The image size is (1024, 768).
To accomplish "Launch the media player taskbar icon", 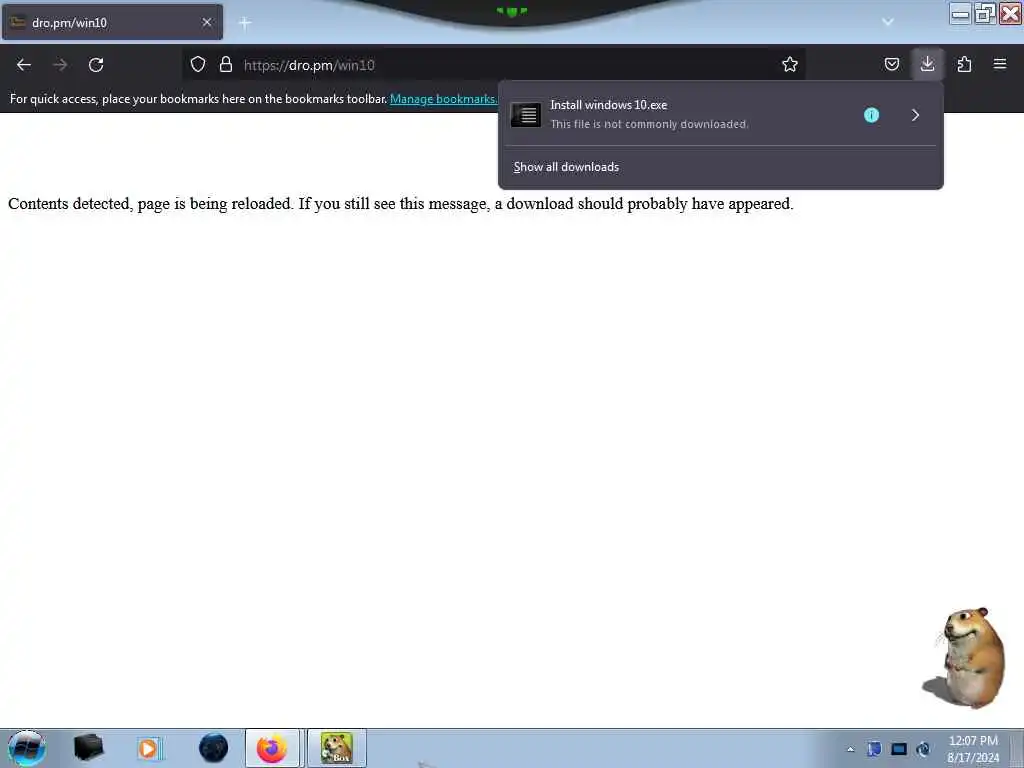I will [148, 748].
